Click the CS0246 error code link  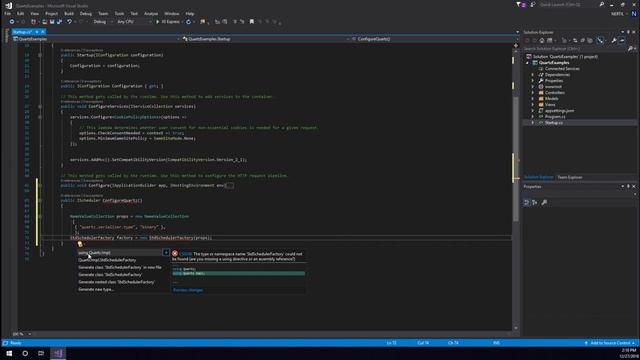186,253
